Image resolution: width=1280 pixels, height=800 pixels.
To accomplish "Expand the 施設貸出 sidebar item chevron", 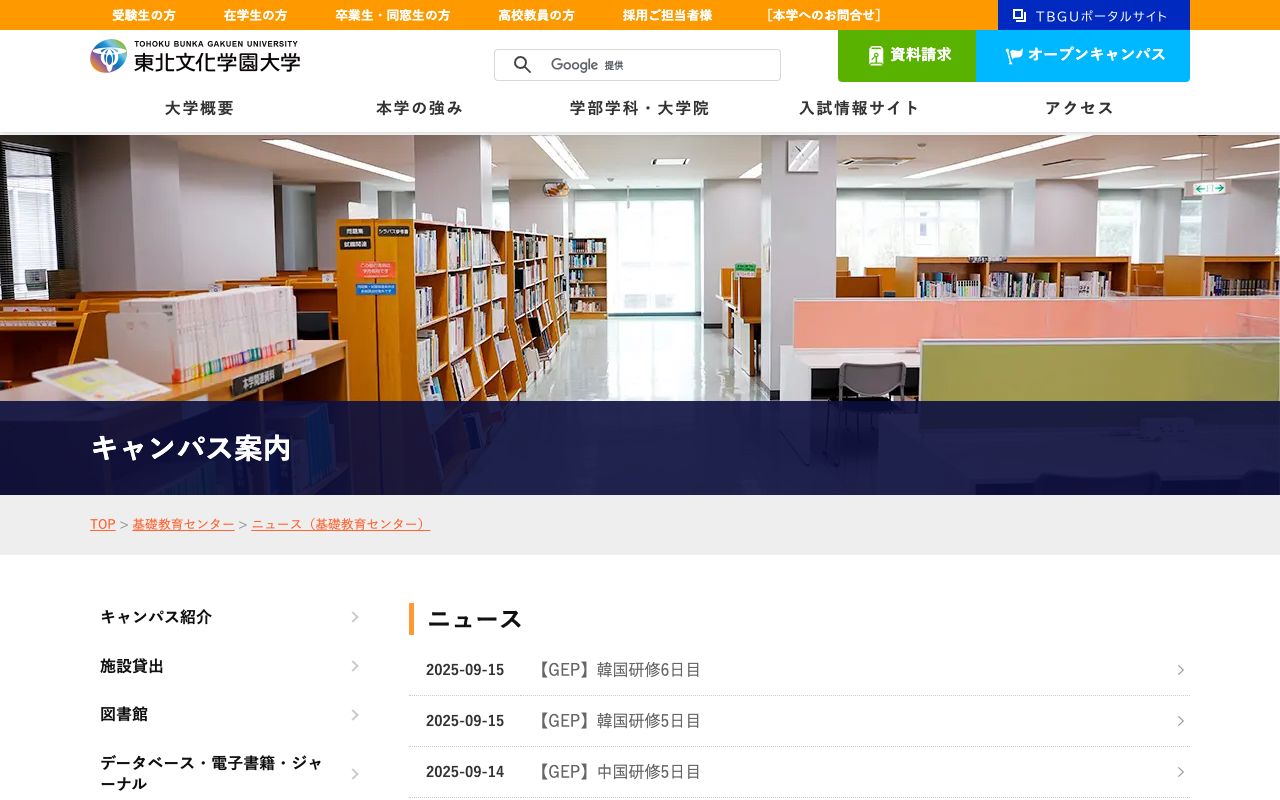I will click(355, 666).
